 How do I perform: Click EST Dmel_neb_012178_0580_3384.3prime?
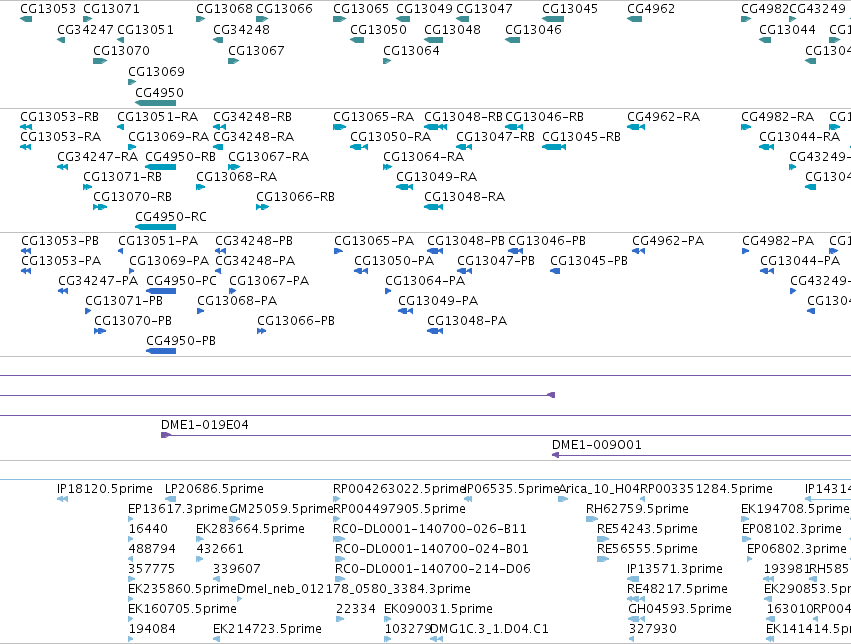point(354,589)
